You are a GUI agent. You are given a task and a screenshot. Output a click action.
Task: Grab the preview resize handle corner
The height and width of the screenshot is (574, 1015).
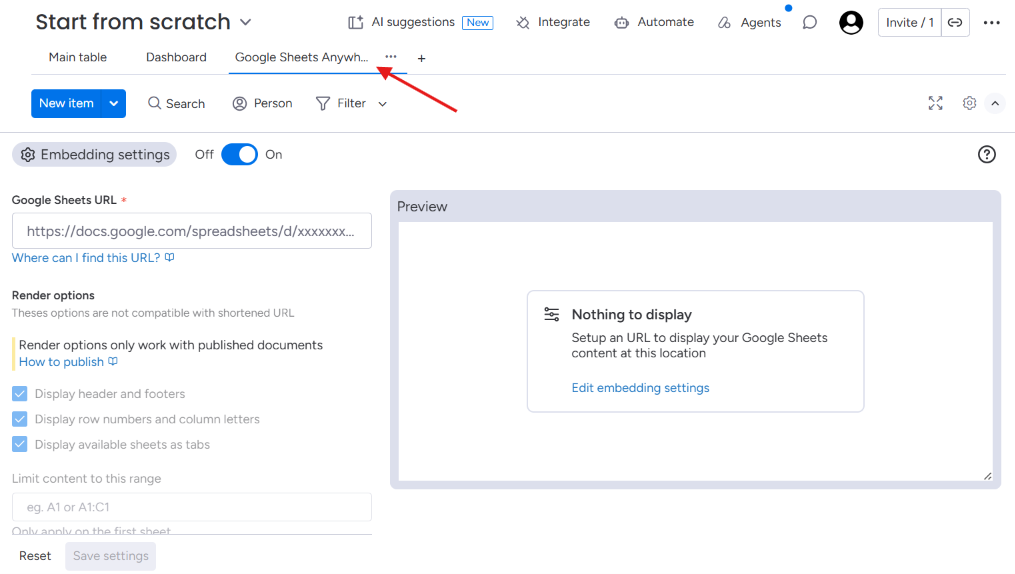(x=987, y=476)
